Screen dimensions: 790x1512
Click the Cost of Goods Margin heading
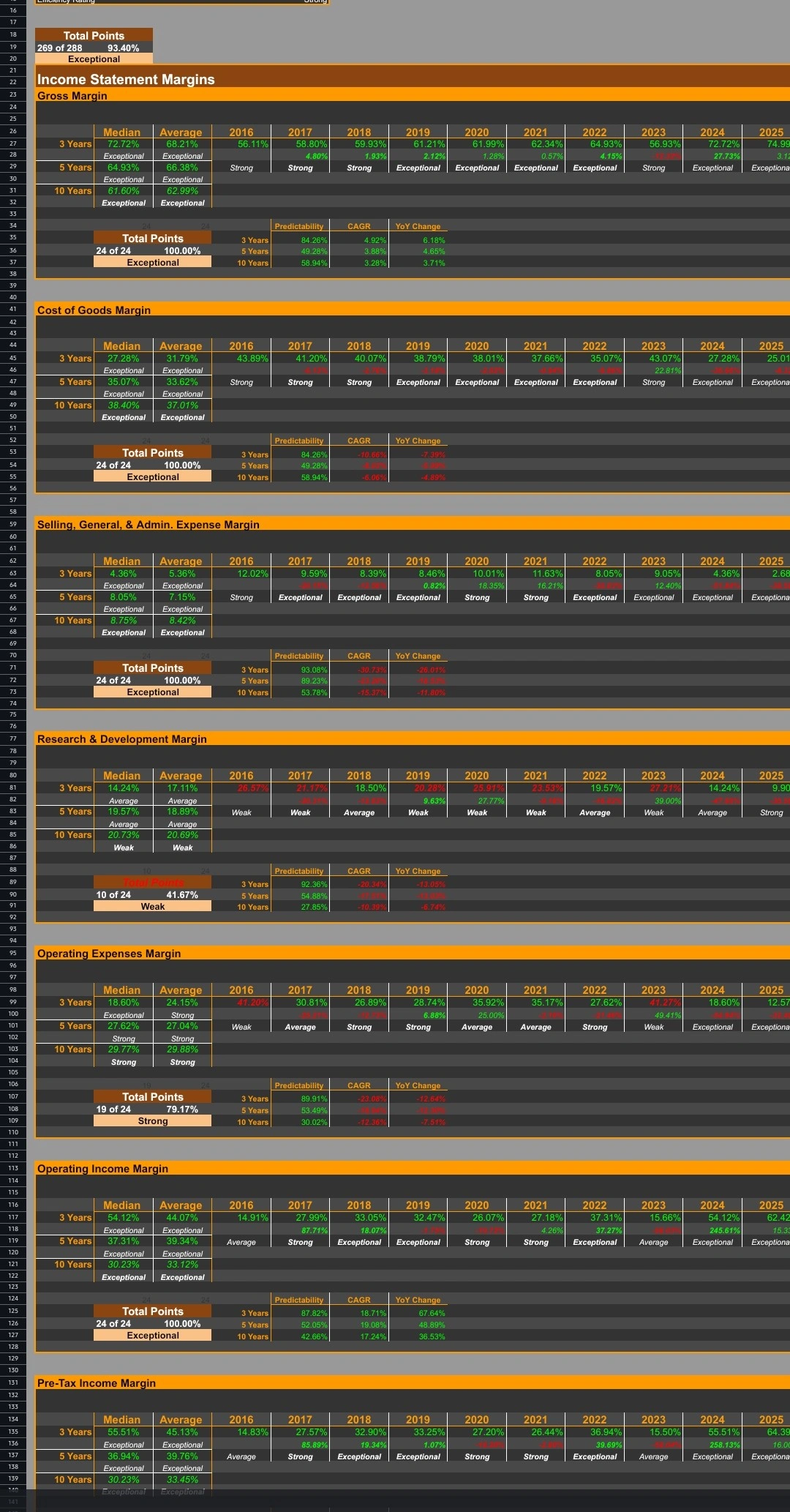[x=94, y=310]
